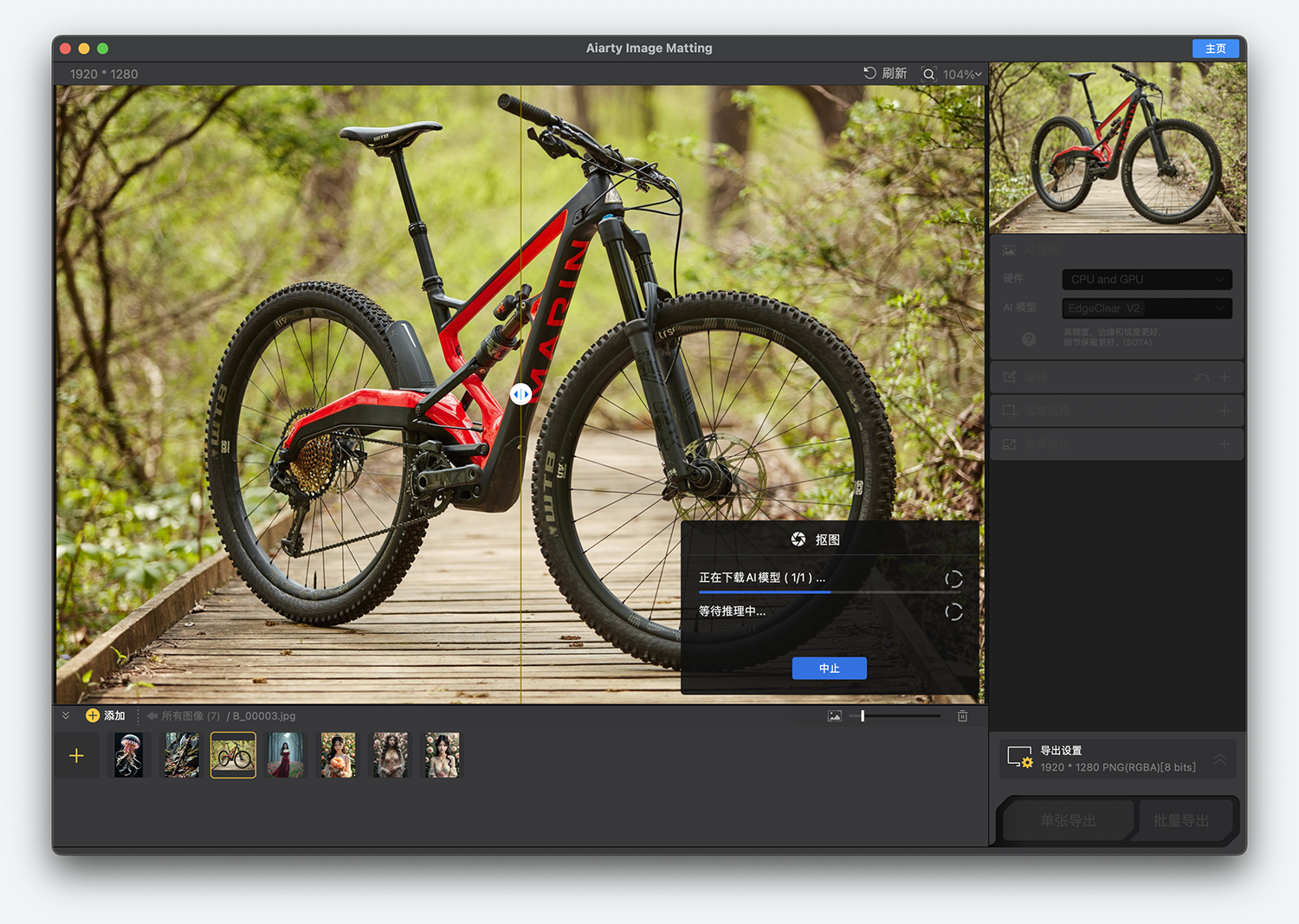Click the spinner next to 等待推理中
This screenshot has width=1299, height=924.
[953, 612]
